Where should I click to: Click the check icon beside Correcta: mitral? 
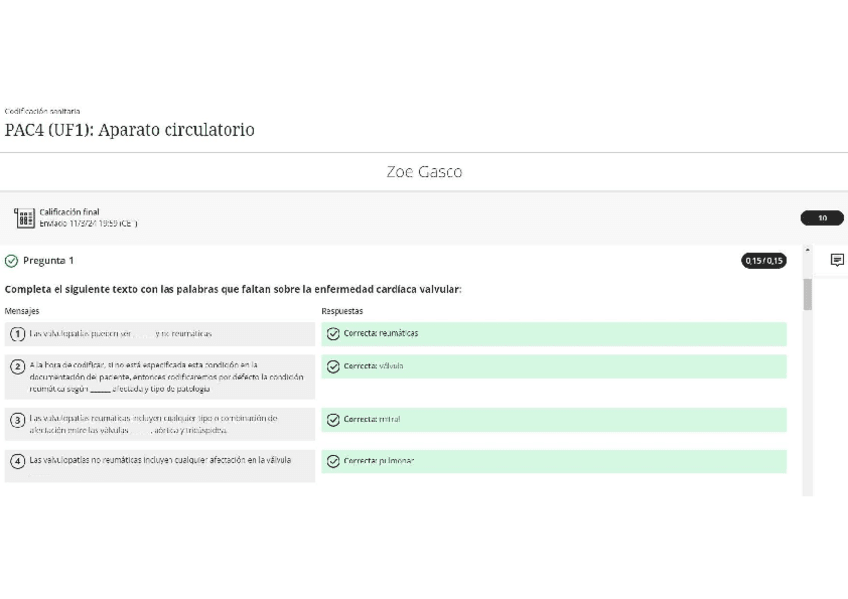pos(333,420)
